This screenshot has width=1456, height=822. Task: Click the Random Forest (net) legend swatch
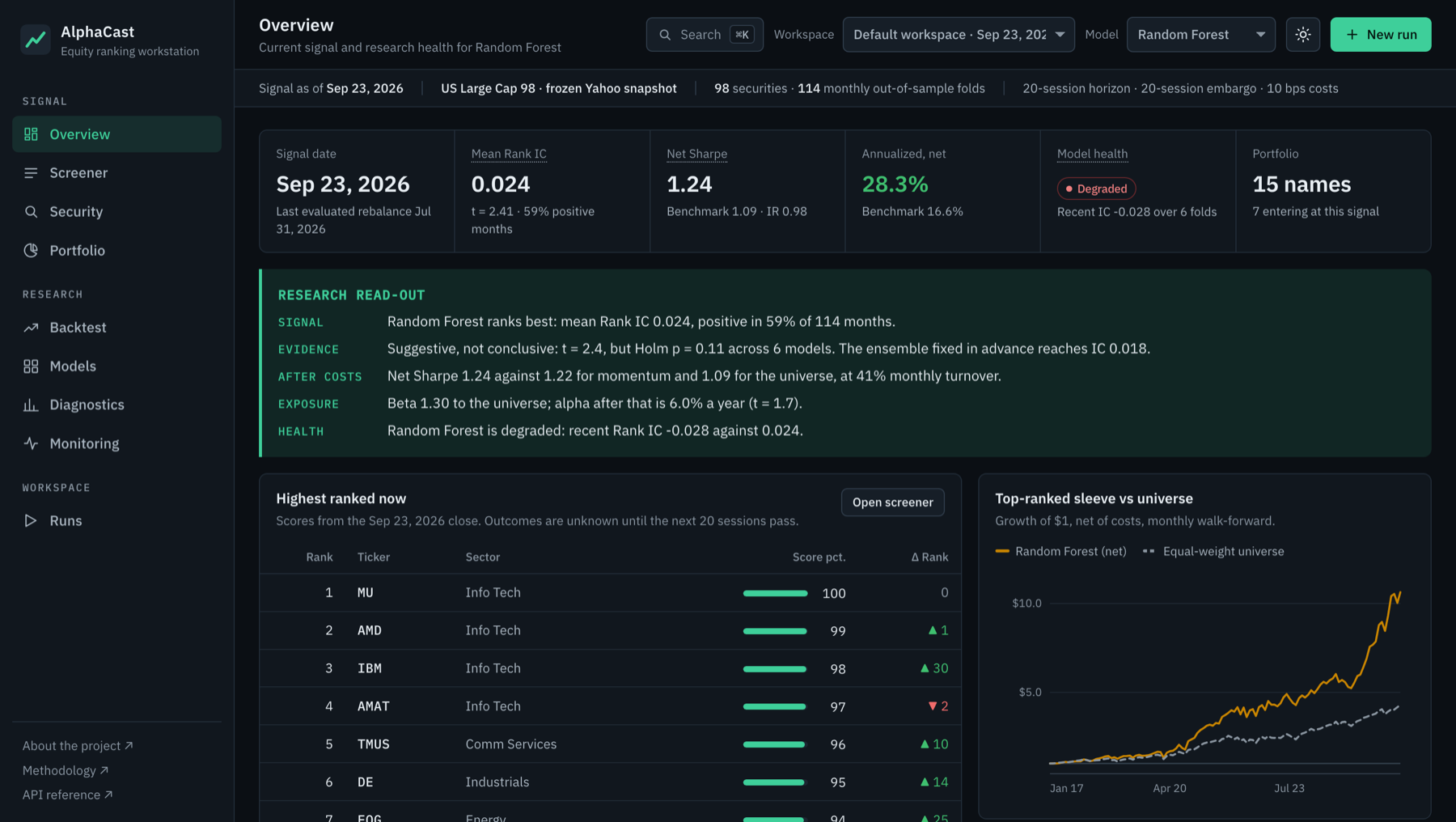1002,552
